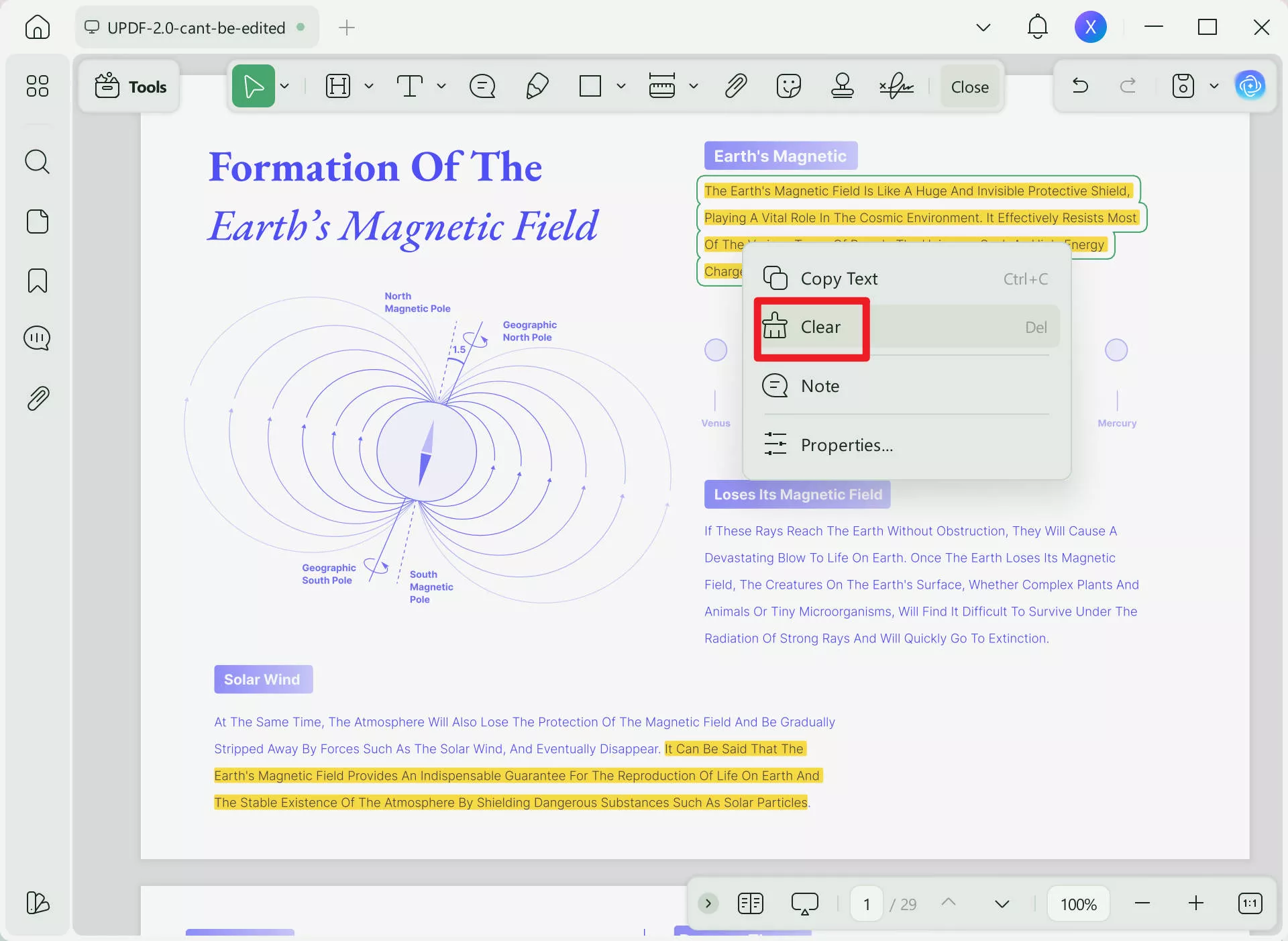
Task: Open Properties from the context menu
Action: (x=847, y=444)
